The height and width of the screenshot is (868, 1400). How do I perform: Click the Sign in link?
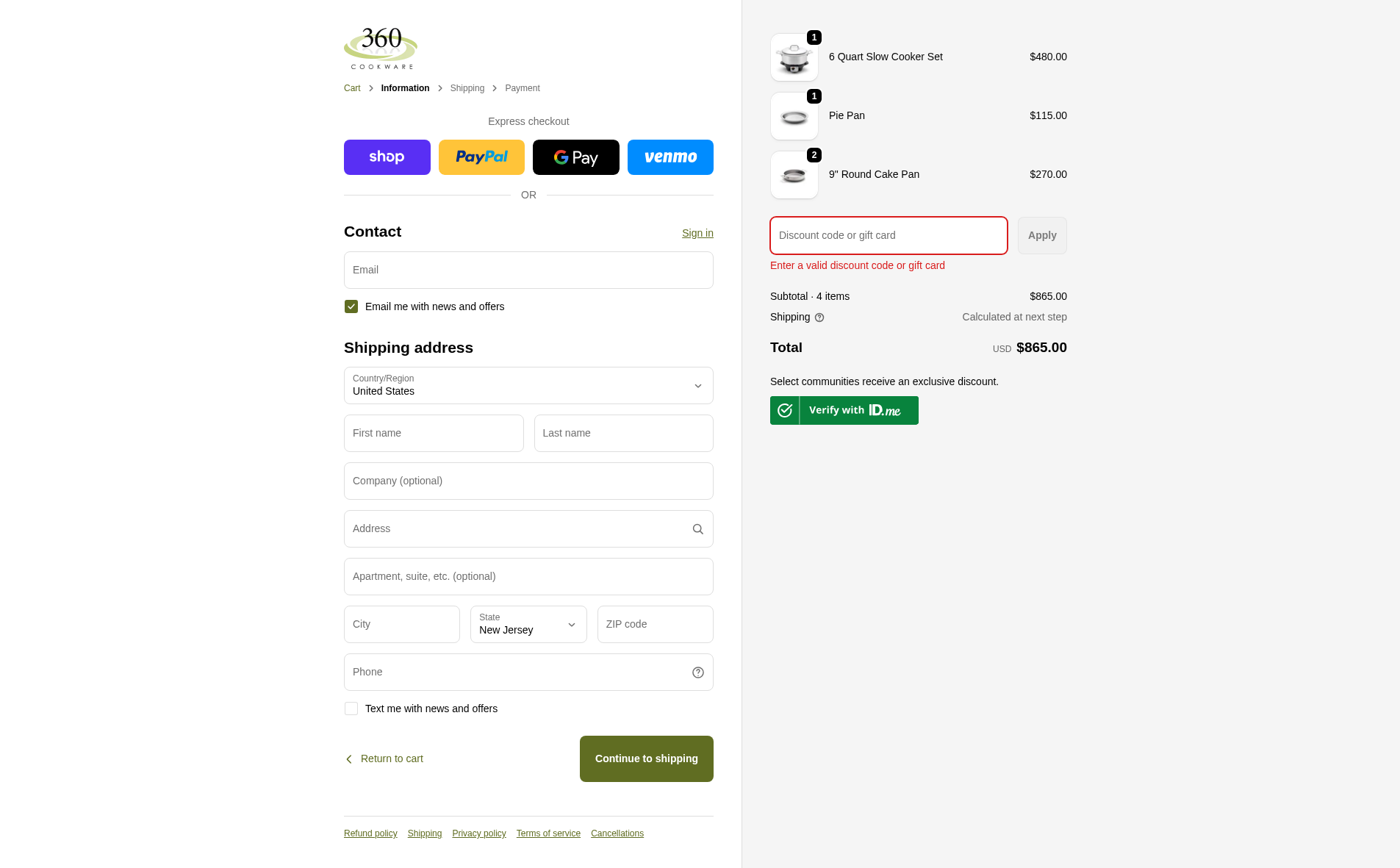tap(697, 233)
